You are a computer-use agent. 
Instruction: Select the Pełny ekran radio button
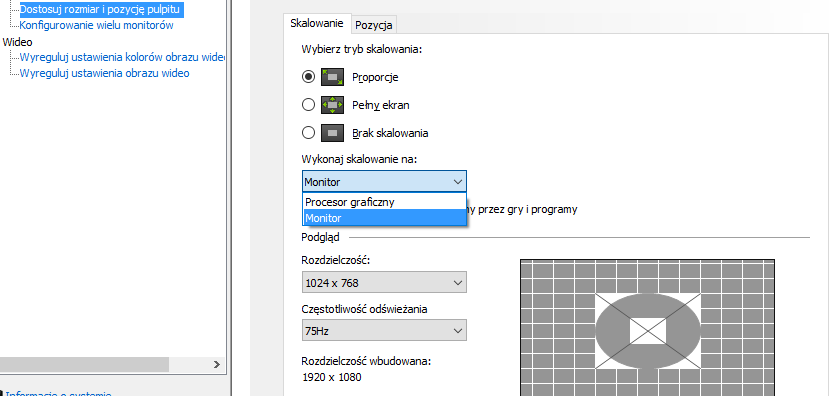pyautogui.click(x=308, y=105)
